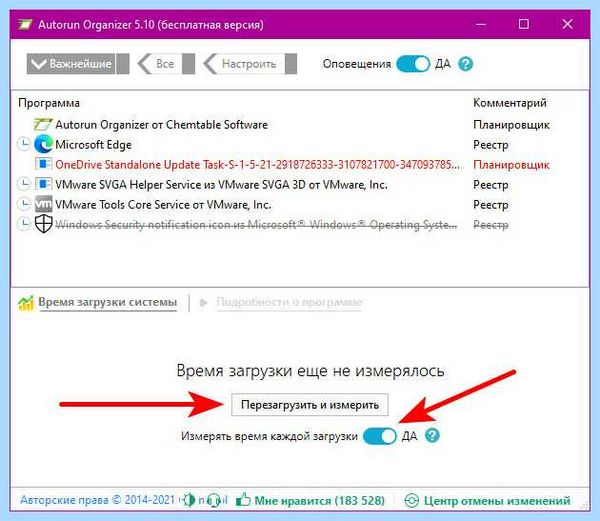This screenshot has height=521, width=600.
Task: Maximize the Autorun Organizer window
Action: [x=523, y=24]
